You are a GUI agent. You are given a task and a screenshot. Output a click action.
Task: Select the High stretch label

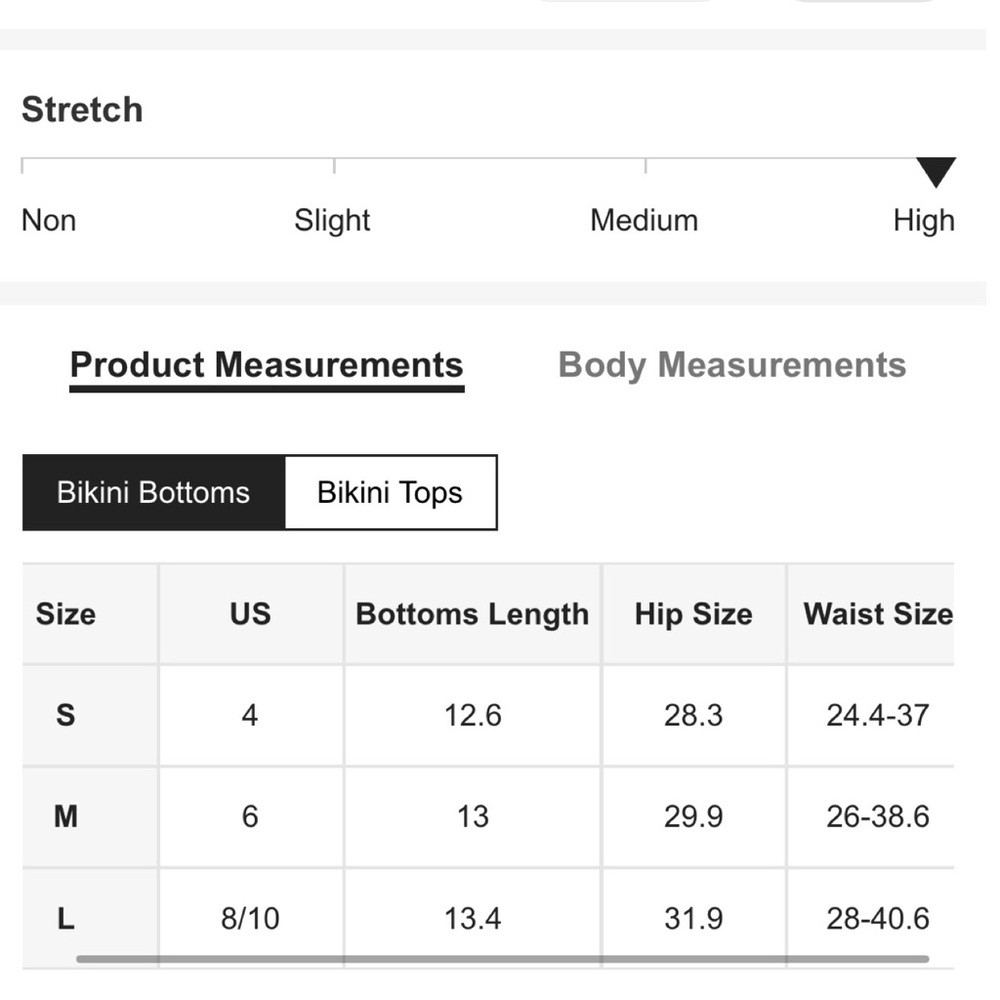pyautogui.click(x=923, y=221)
